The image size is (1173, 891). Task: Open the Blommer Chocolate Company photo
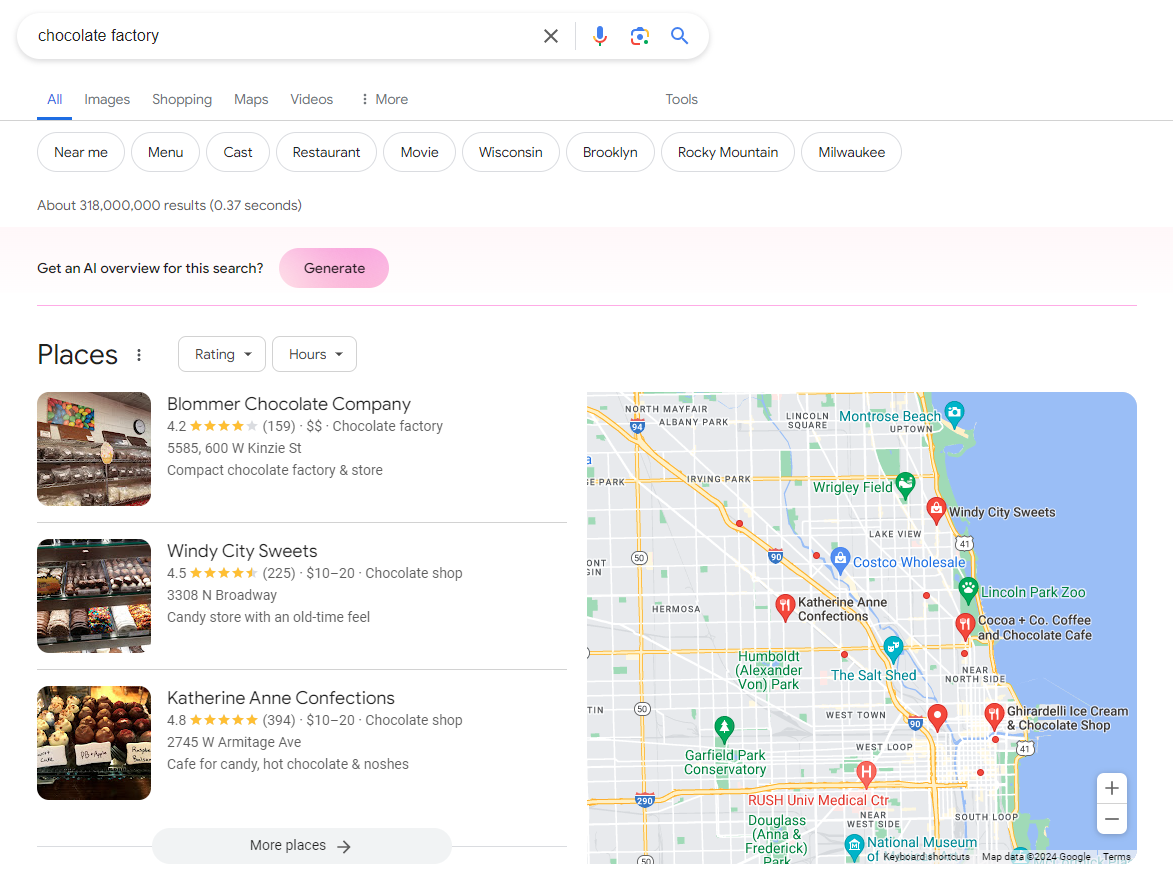coord(94,449)
